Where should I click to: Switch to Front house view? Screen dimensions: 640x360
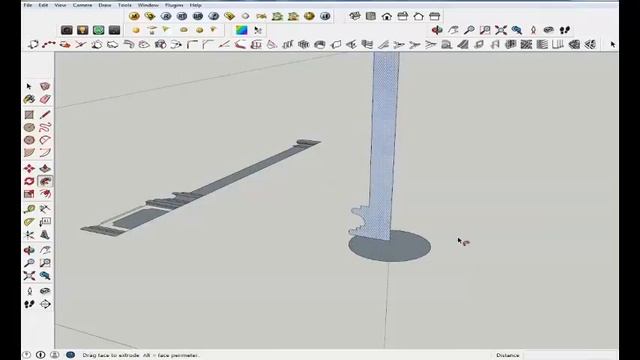pyautogui.click(x=387, y=16)
